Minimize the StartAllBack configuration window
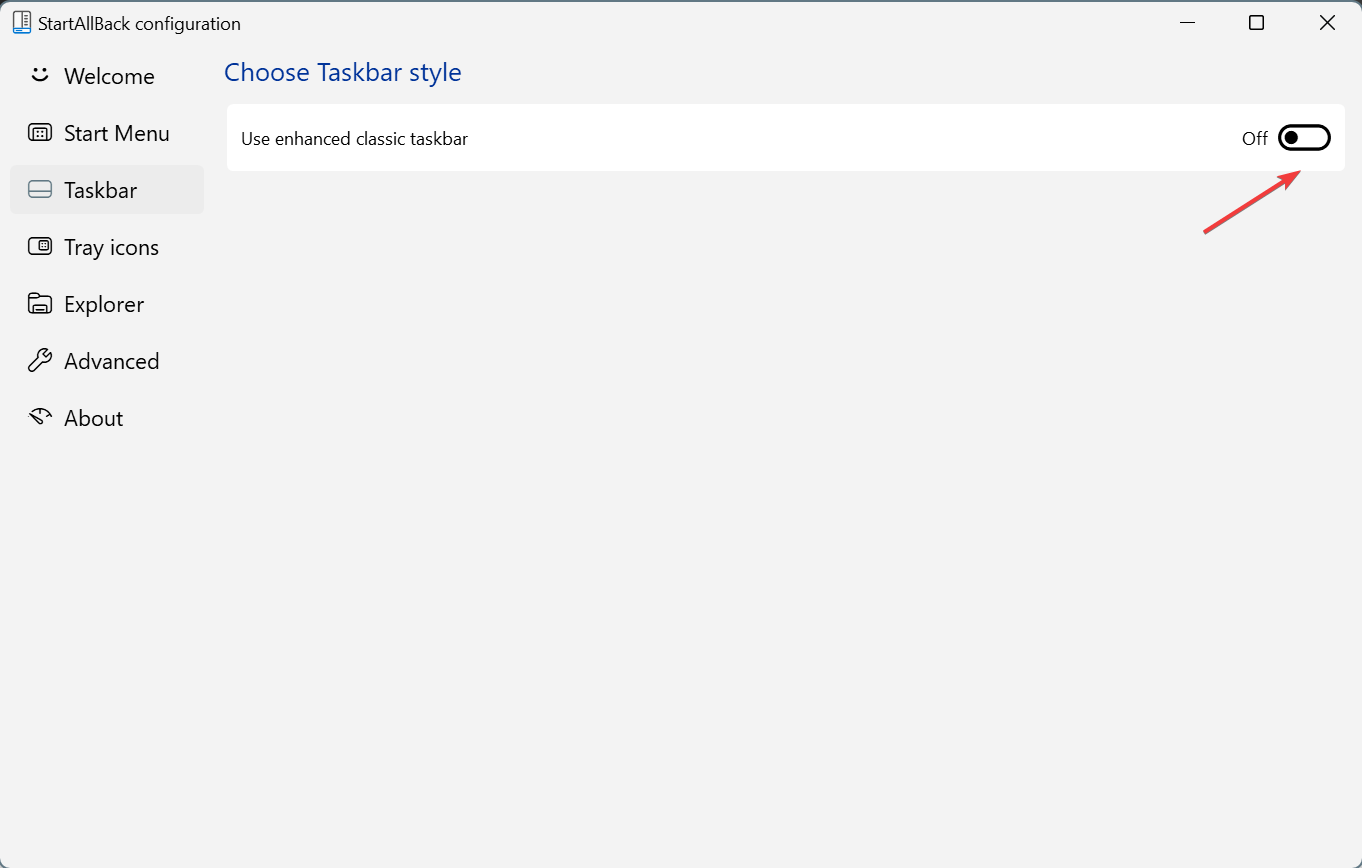1362x868 pixels. [x=1187, y=23]
